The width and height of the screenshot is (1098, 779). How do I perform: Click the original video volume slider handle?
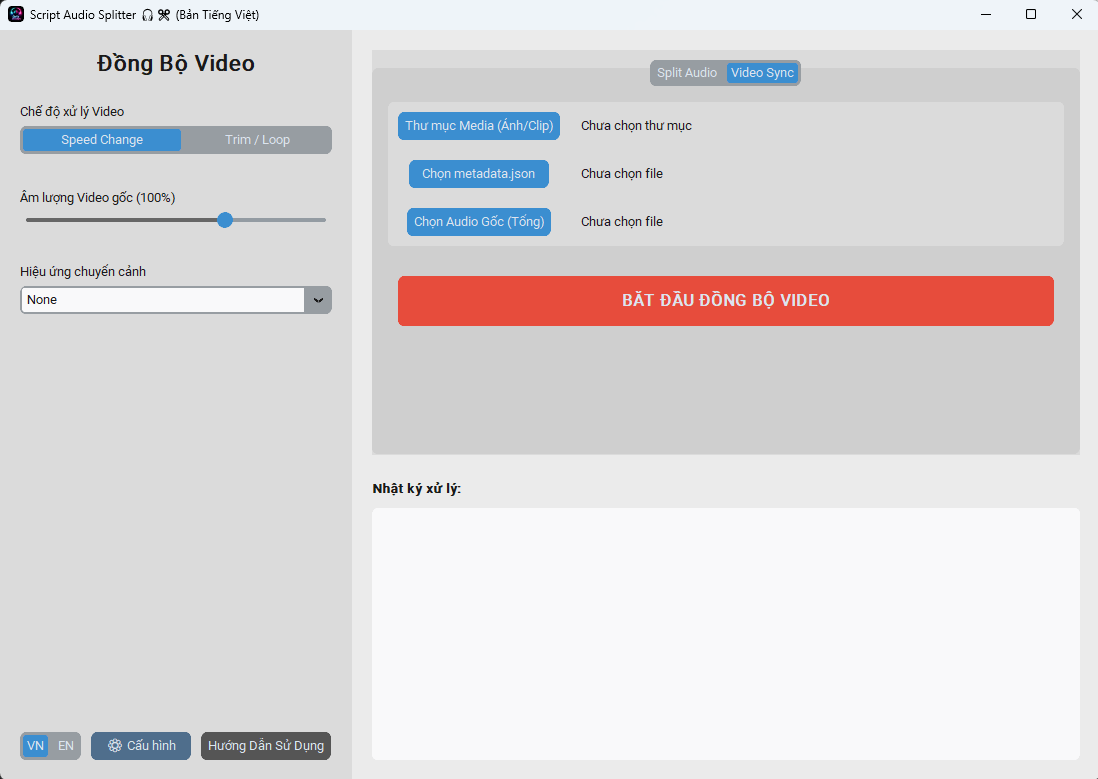225,220
